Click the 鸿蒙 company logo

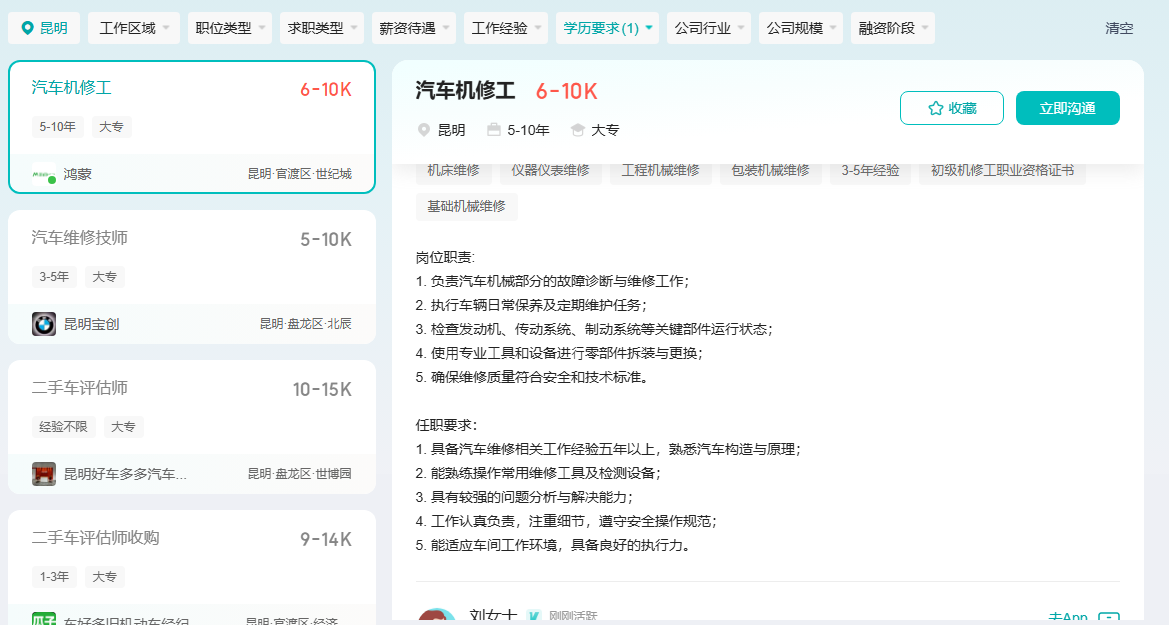(44, 174)
